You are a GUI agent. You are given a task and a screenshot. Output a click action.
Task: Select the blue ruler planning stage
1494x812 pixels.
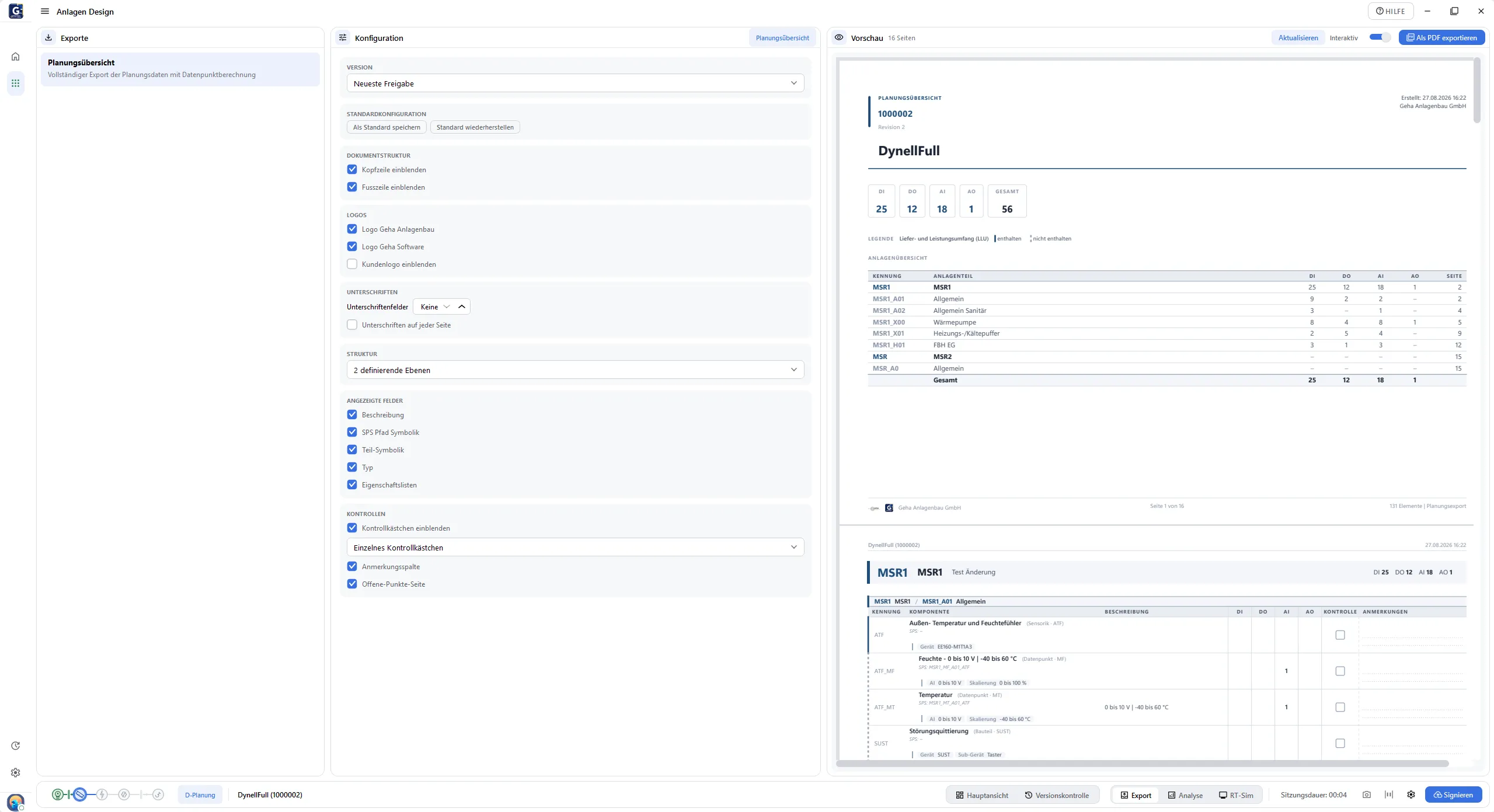(x=80, y=795)
